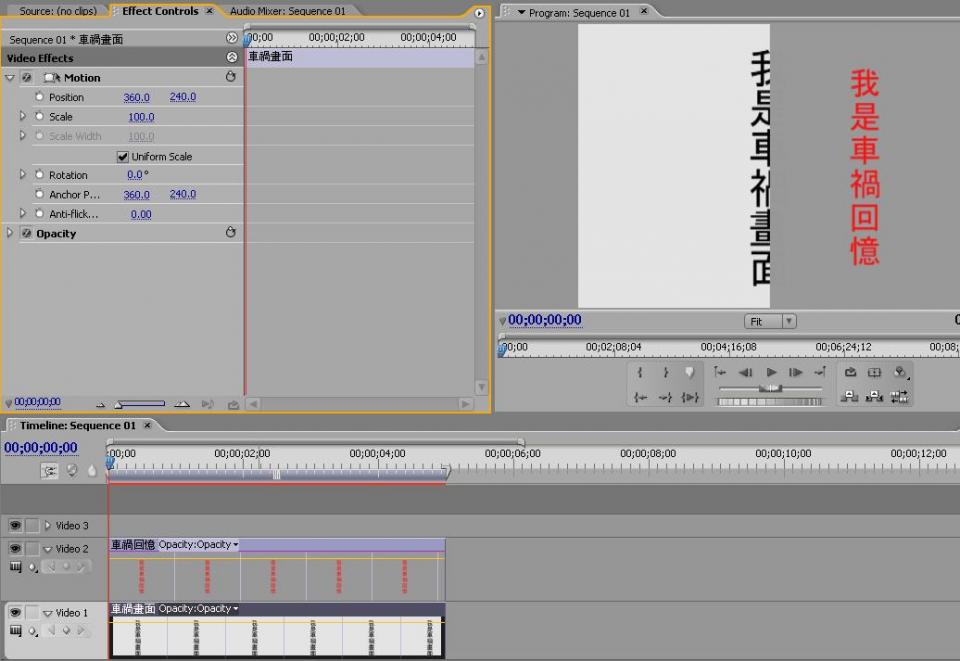Click Step Forward frame button
This screenshot has height=661, width=960.
point(796,373)
